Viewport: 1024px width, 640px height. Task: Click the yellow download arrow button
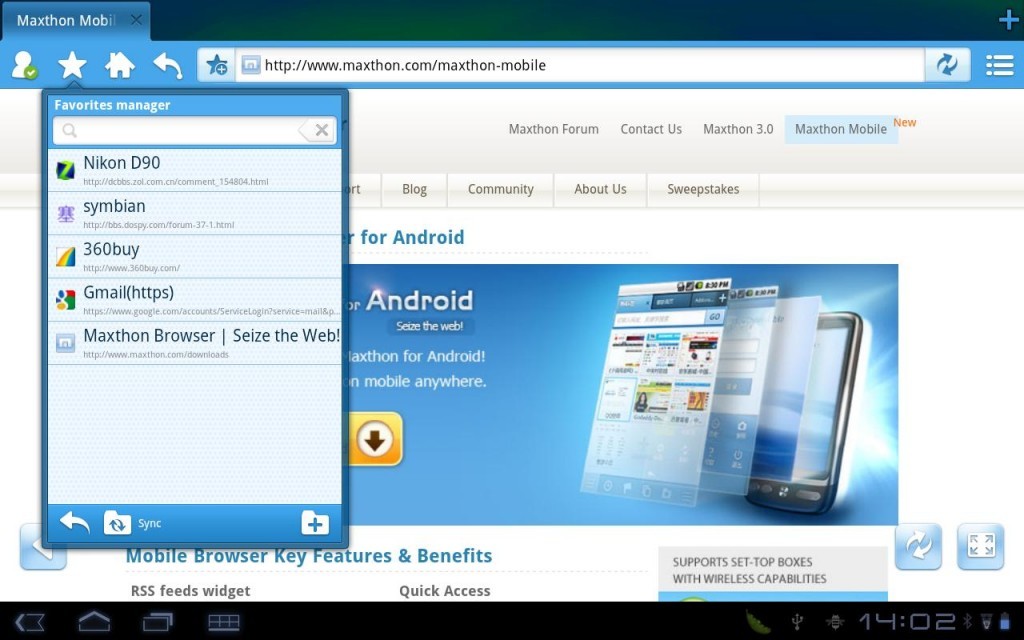click(376, 439)
